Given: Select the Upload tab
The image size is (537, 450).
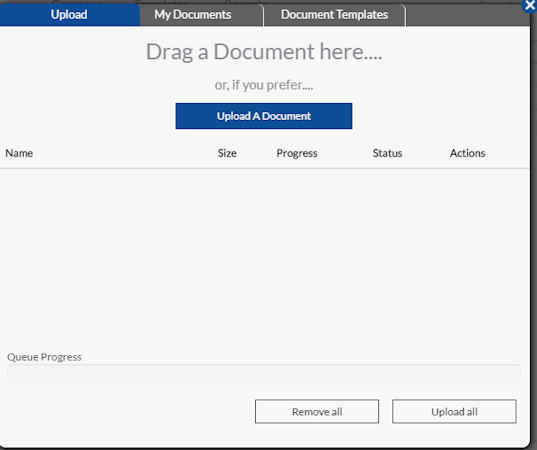Looking at the screenshot, I should point(70,15).
